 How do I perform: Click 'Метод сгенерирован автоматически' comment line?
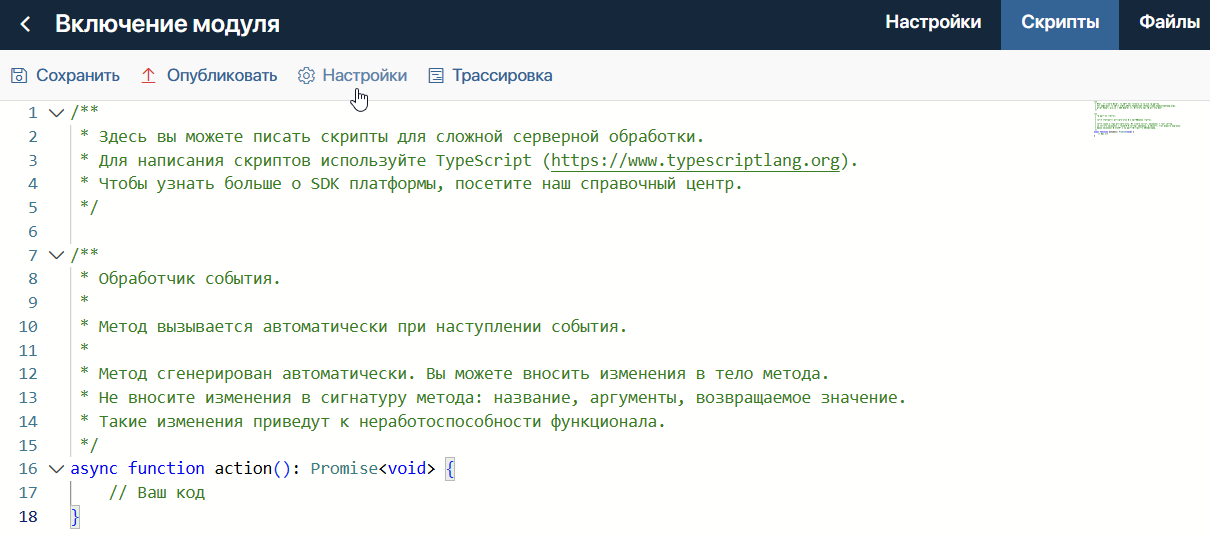click(x=454, y=374)
